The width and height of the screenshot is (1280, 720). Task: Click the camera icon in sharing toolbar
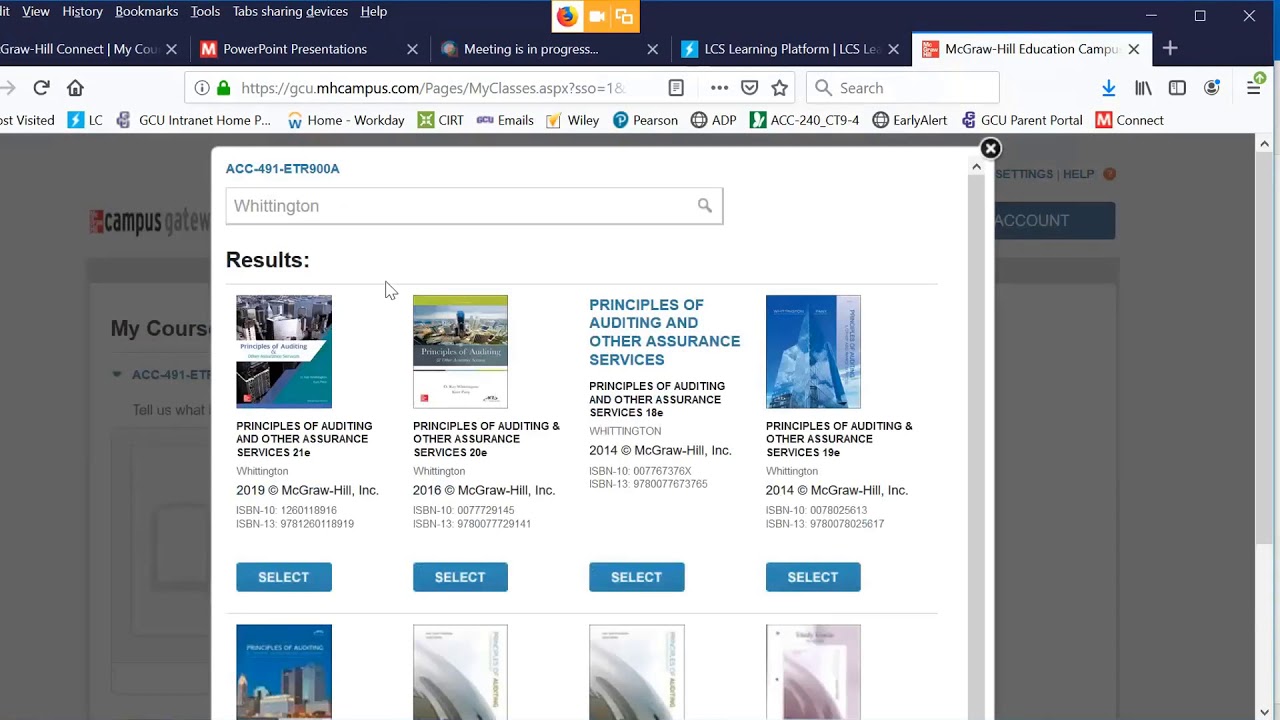coord(597,16)
